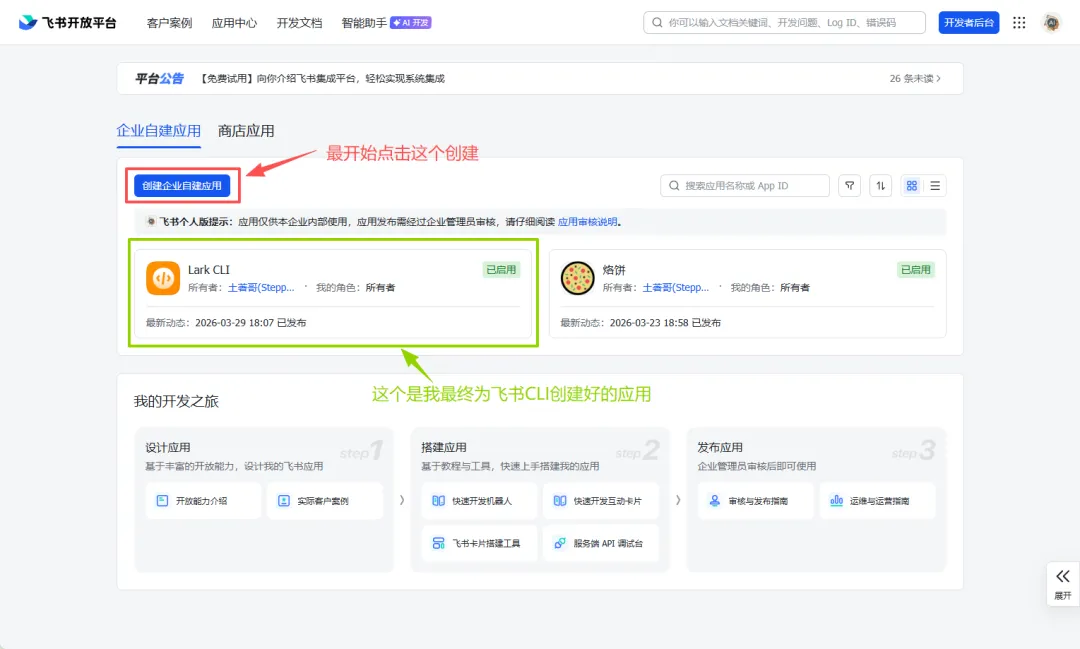Click the 审核与发布指南 person icon
The image size is (1080, 649).
pos(715,501)
